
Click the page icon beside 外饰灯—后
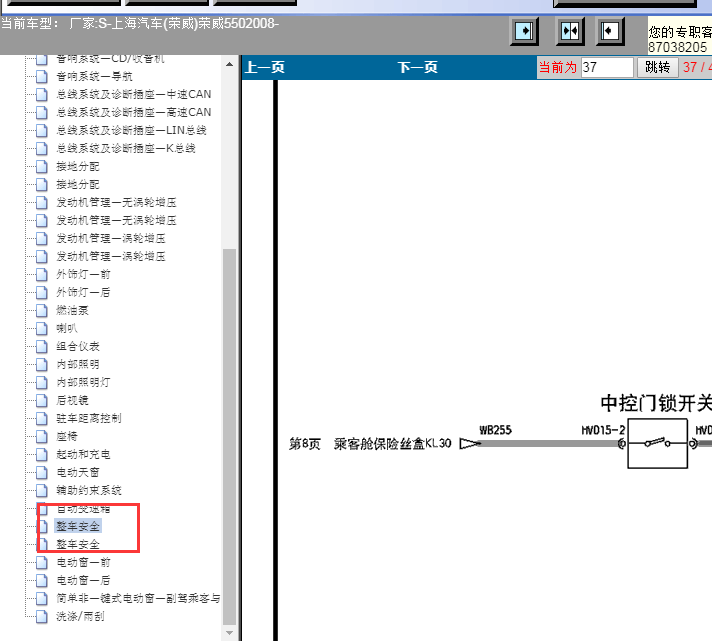[42, 292]
